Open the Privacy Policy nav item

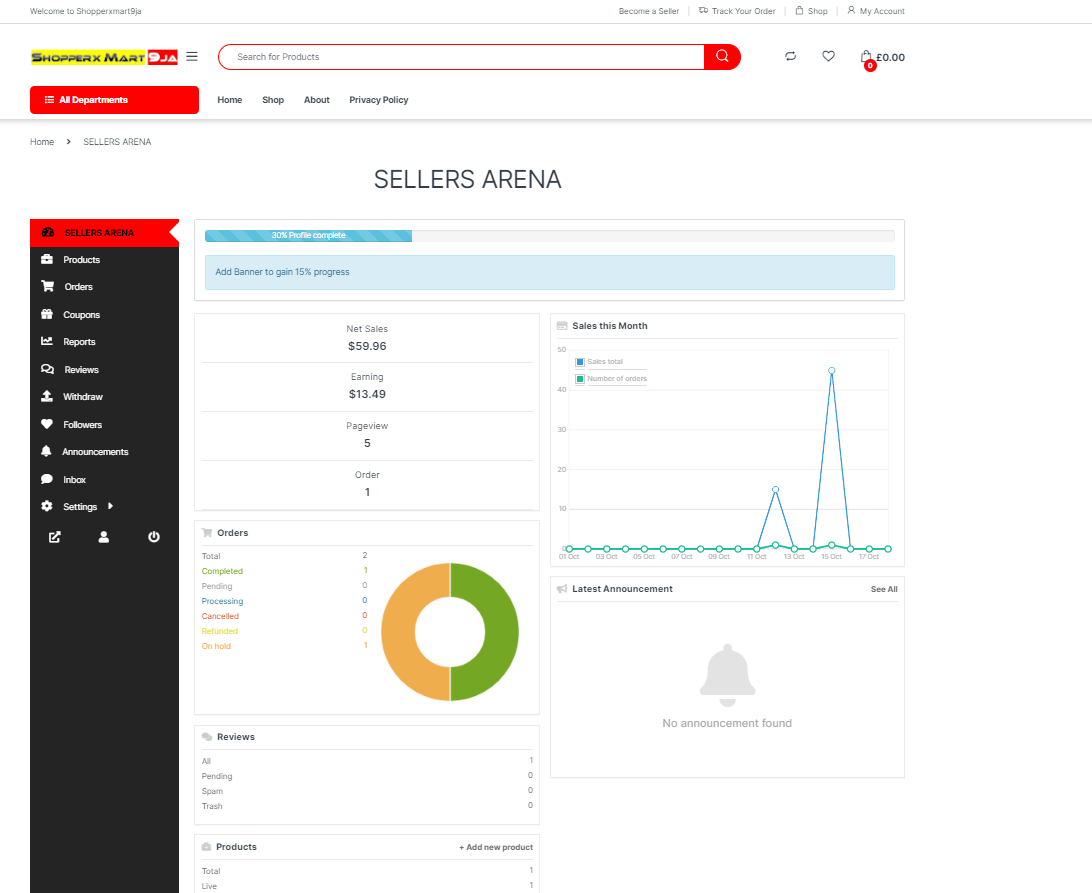tap(379, 100)
